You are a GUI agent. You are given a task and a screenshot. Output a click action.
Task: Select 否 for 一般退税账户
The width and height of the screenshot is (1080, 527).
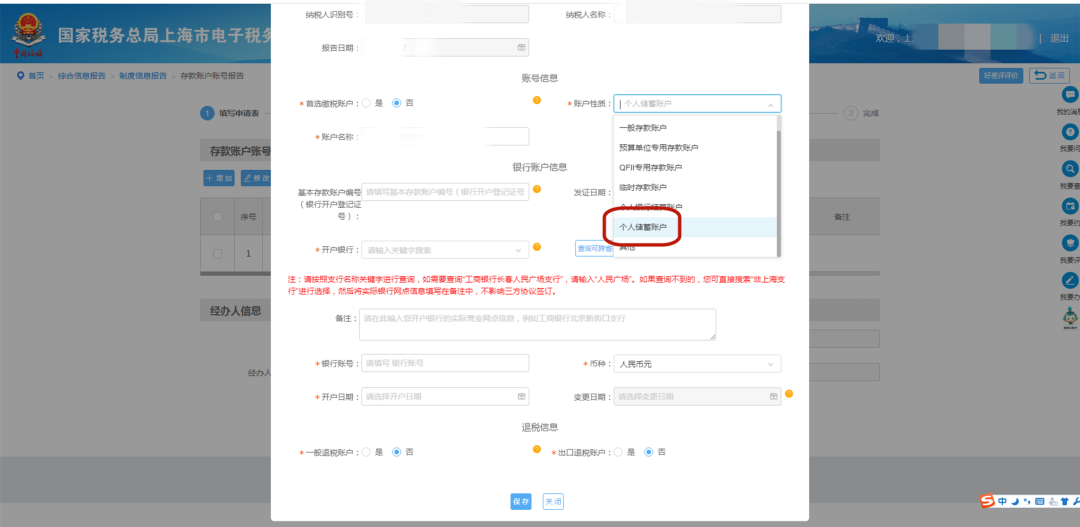[x=397, y=453]
